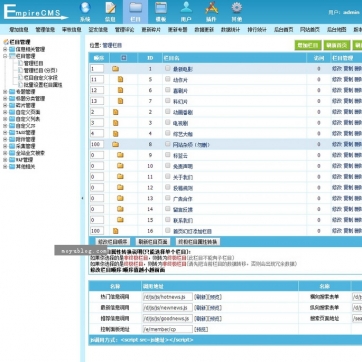Expand the 信息相关管理 tree node

click(5, 49)
